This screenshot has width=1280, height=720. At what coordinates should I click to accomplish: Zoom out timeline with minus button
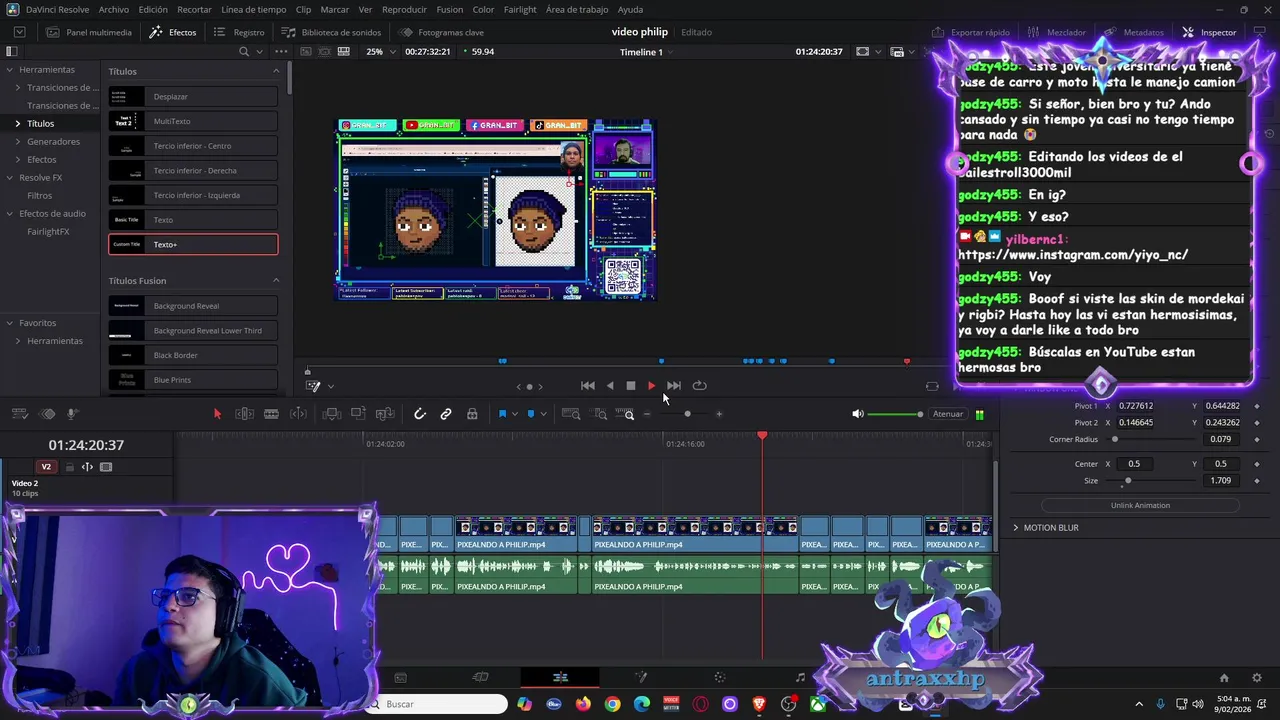pyautogui.click(x=647, y=414)
